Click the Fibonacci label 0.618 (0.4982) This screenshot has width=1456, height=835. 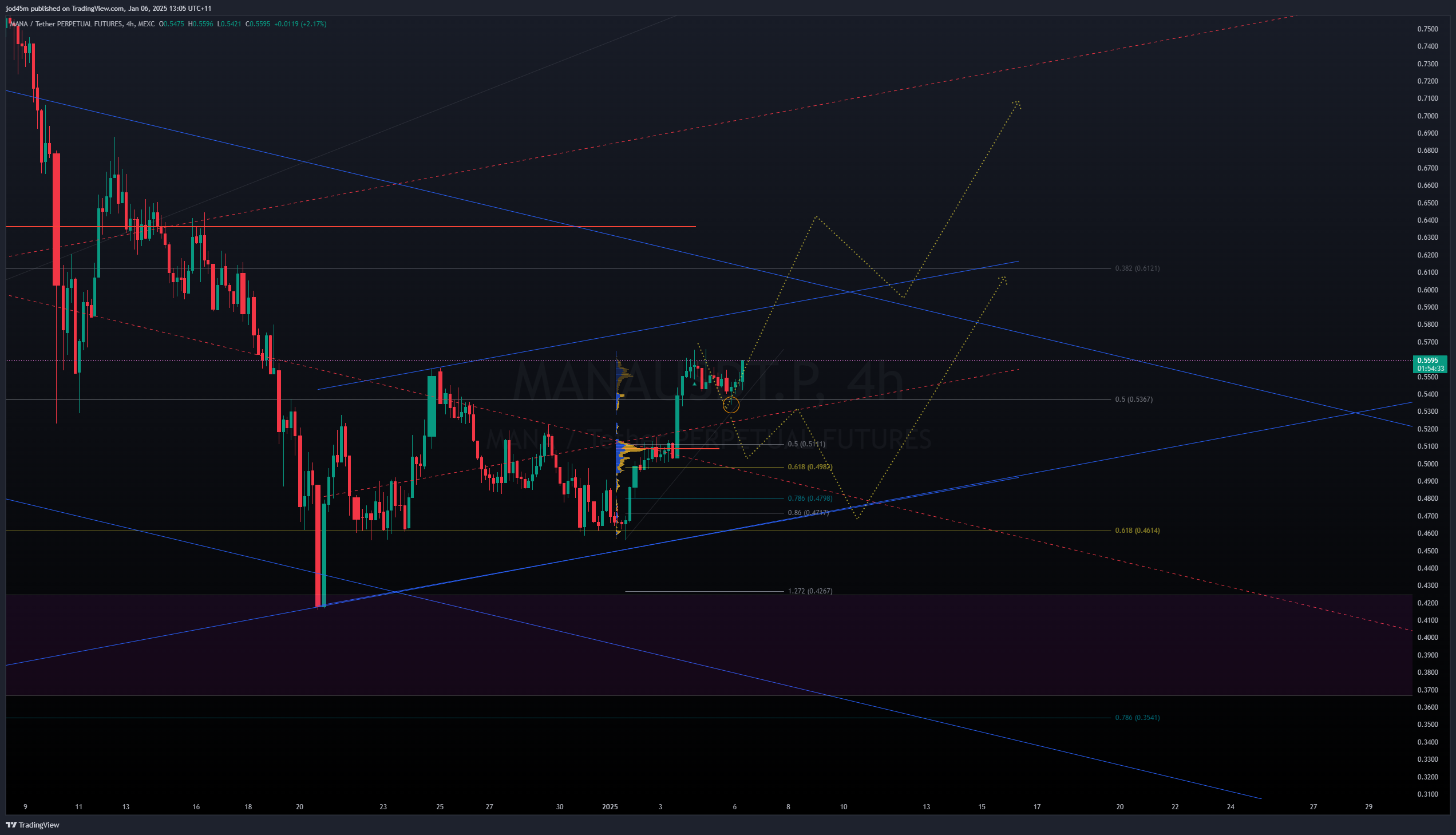click(x=810, y=467)
